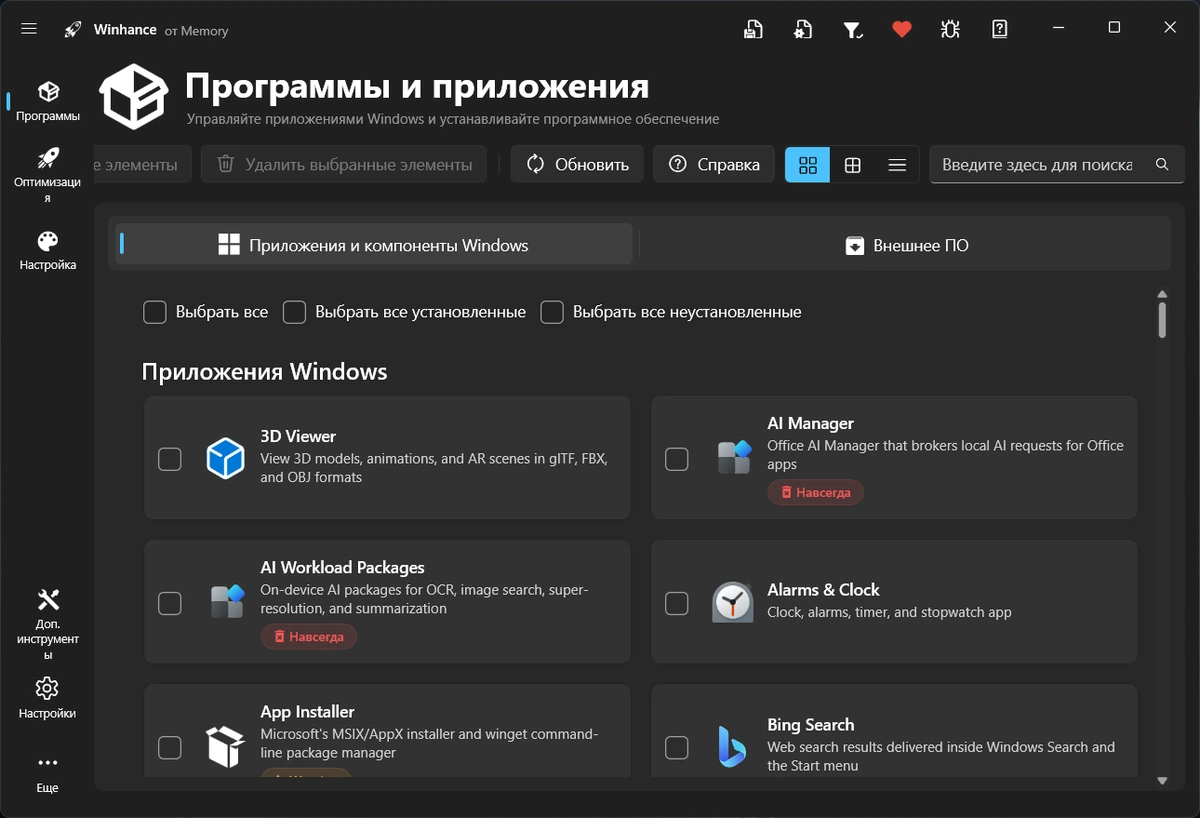This screenshot has width=1200, height=818.
Task: Click Навсегда badge under AI Workload Packages
Action: [308, 636]
